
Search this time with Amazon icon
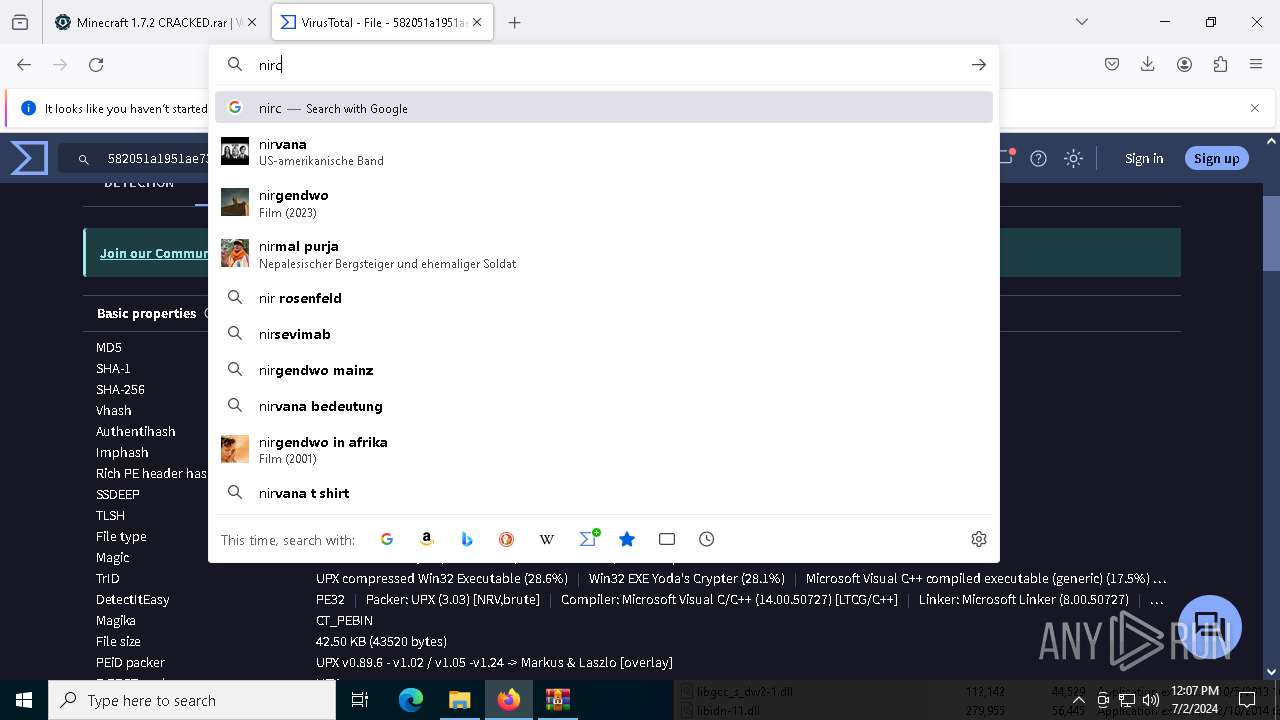click(427, 539)
